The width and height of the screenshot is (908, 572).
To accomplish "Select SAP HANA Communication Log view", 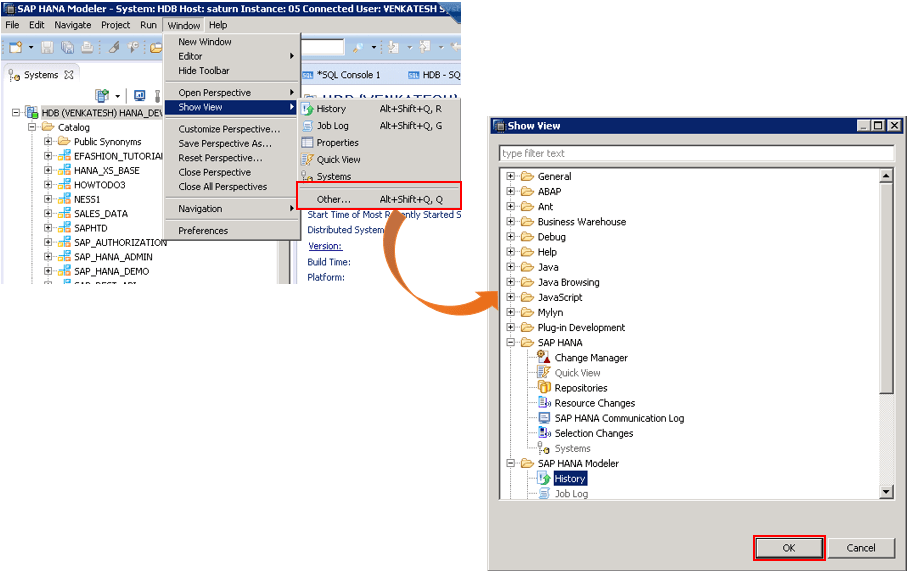I will pyautogui.click(x=619, y=418).
